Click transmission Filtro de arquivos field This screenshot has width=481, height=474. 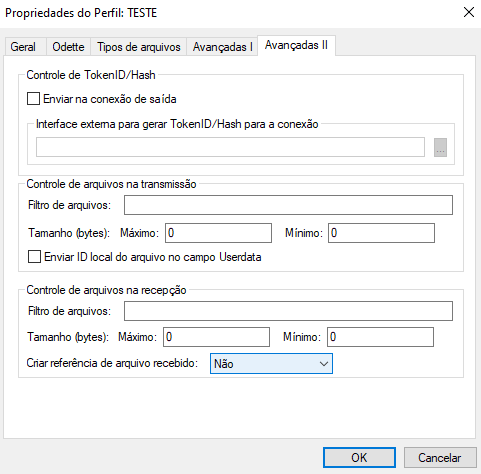click(x=288, y=205)
